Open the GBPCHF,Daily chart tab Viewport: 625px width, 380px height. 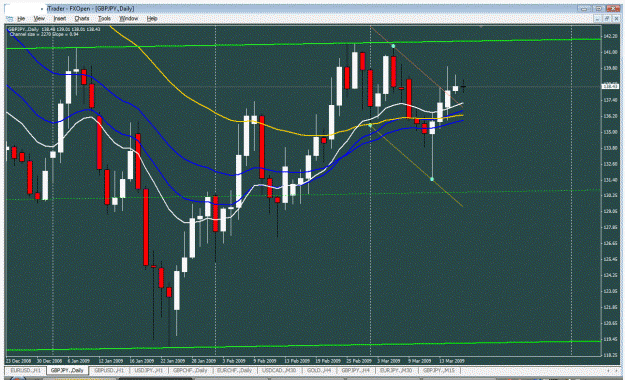tap(190, 370)
